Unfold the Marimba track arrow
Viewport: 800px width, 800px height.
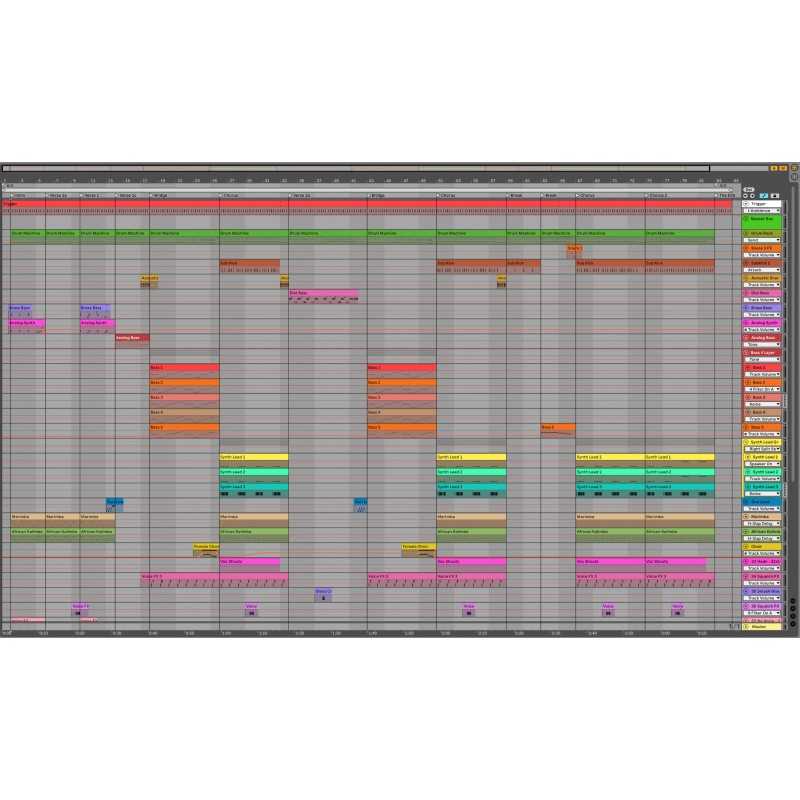(x=746, y=517)
